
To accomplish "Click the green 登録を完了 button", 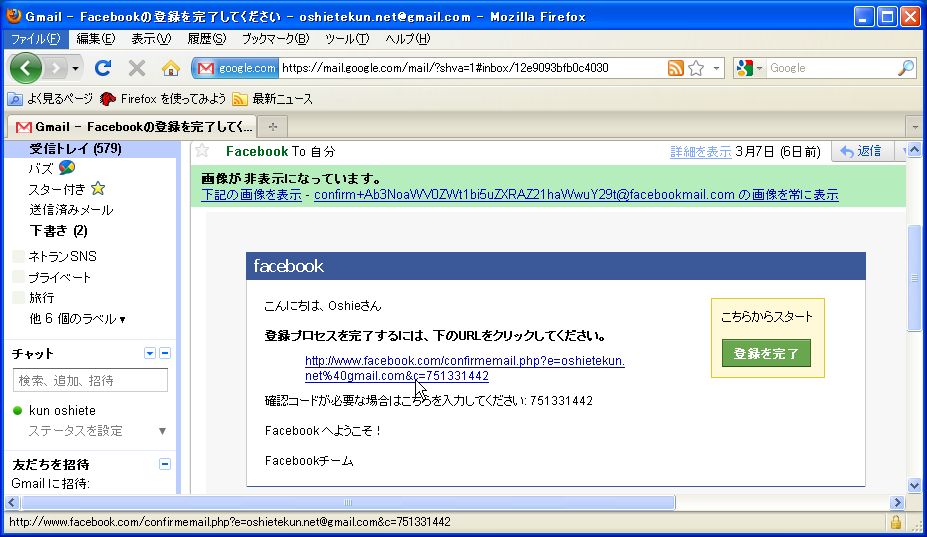I will pos(766,353).
